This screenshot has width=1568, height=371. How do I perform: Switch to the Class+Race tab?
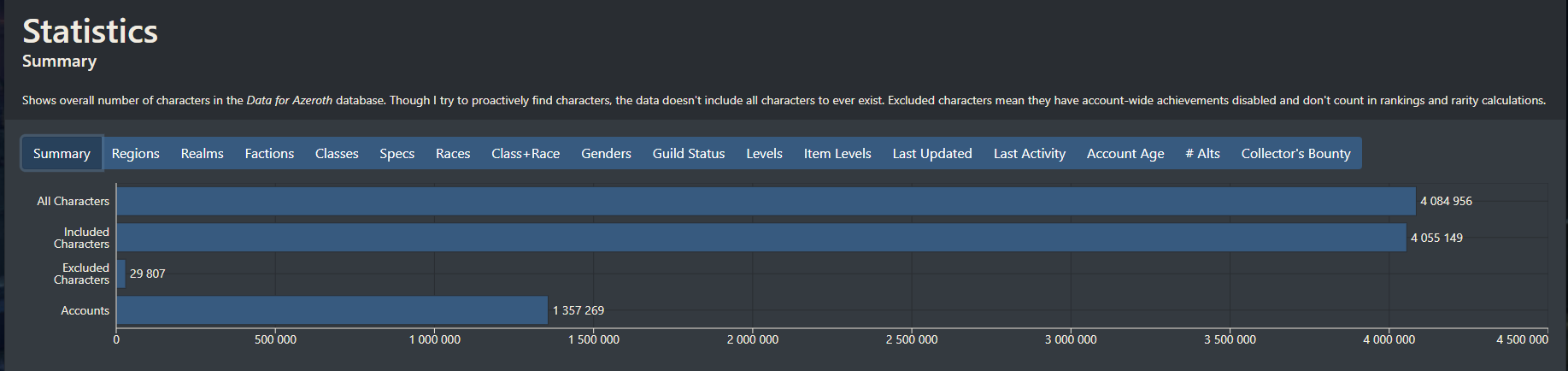tap(526, 154)
